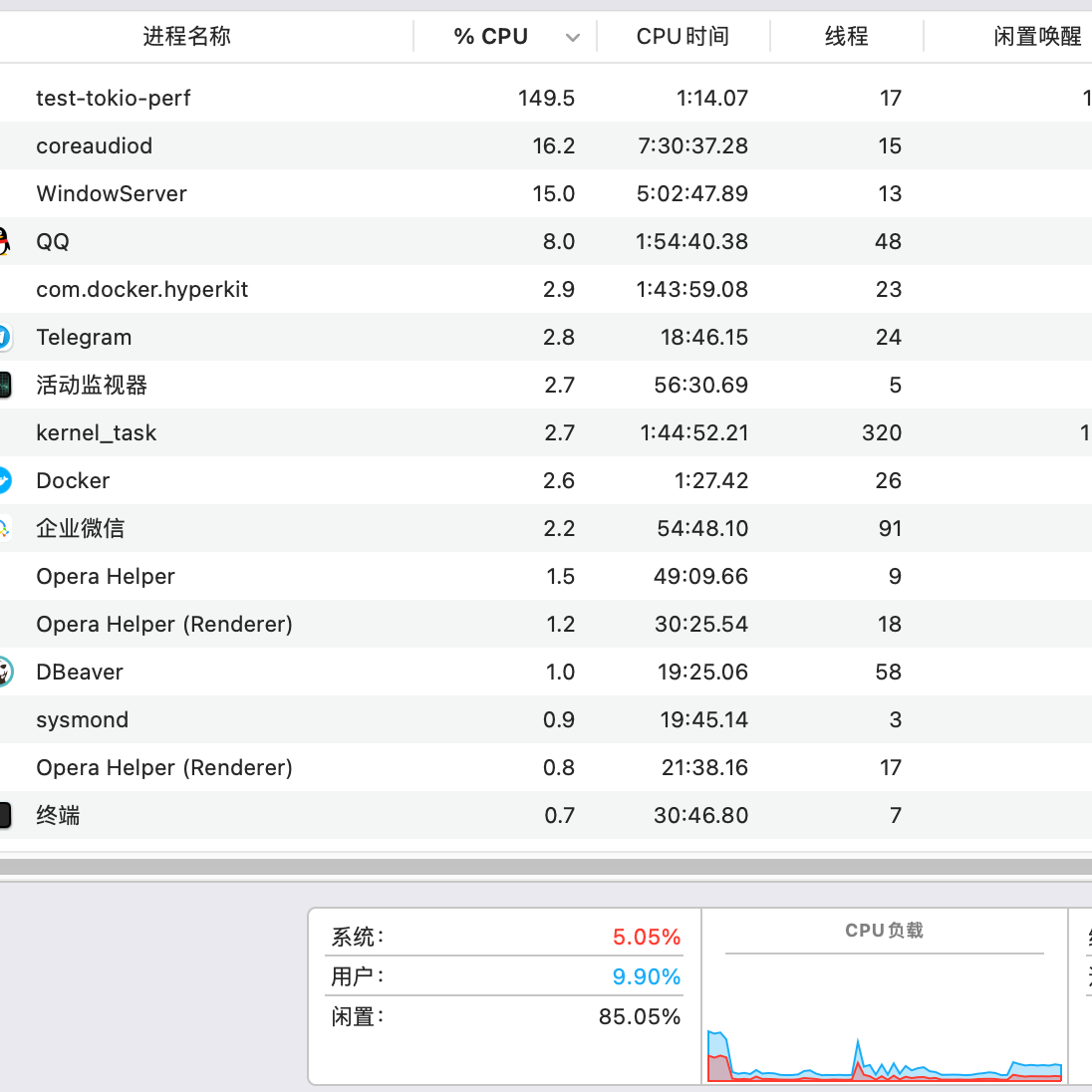1092x1092 pixels.
Task: Click the 活动监视器 app icon
Action: [5, 386]
